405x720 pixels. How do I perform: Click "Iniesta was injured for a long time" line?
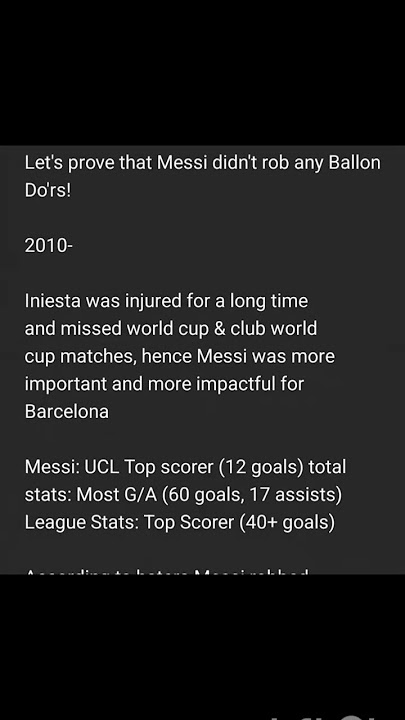pos(166,301)
